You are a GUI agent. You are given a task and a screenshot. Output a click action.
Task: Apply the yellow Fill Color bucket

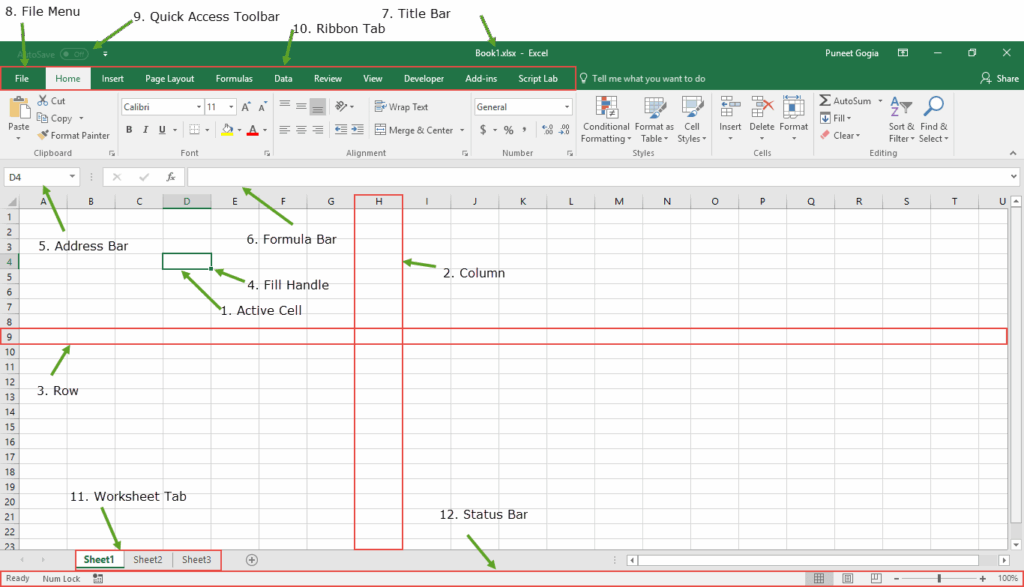click(227, 130)
